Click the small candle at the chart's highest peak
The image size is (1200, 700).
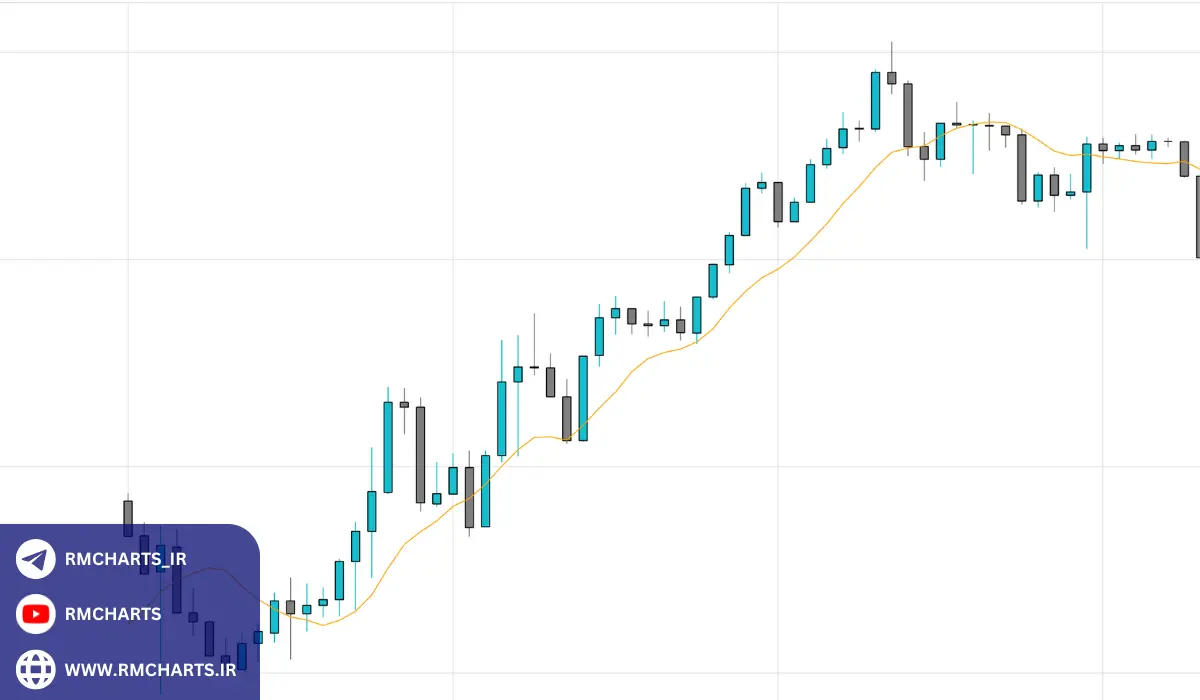click(891, 77)
